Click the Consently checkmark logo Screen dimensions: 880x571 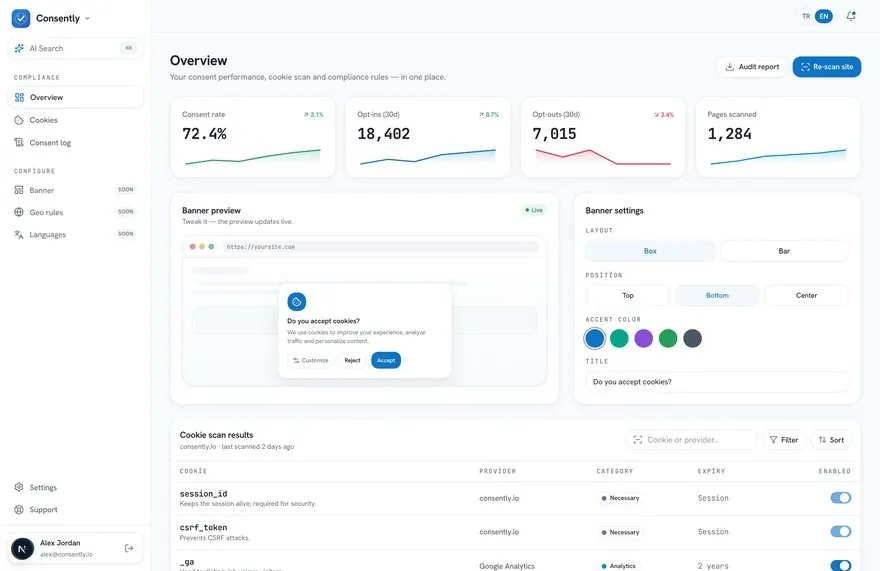coord(21,18)
